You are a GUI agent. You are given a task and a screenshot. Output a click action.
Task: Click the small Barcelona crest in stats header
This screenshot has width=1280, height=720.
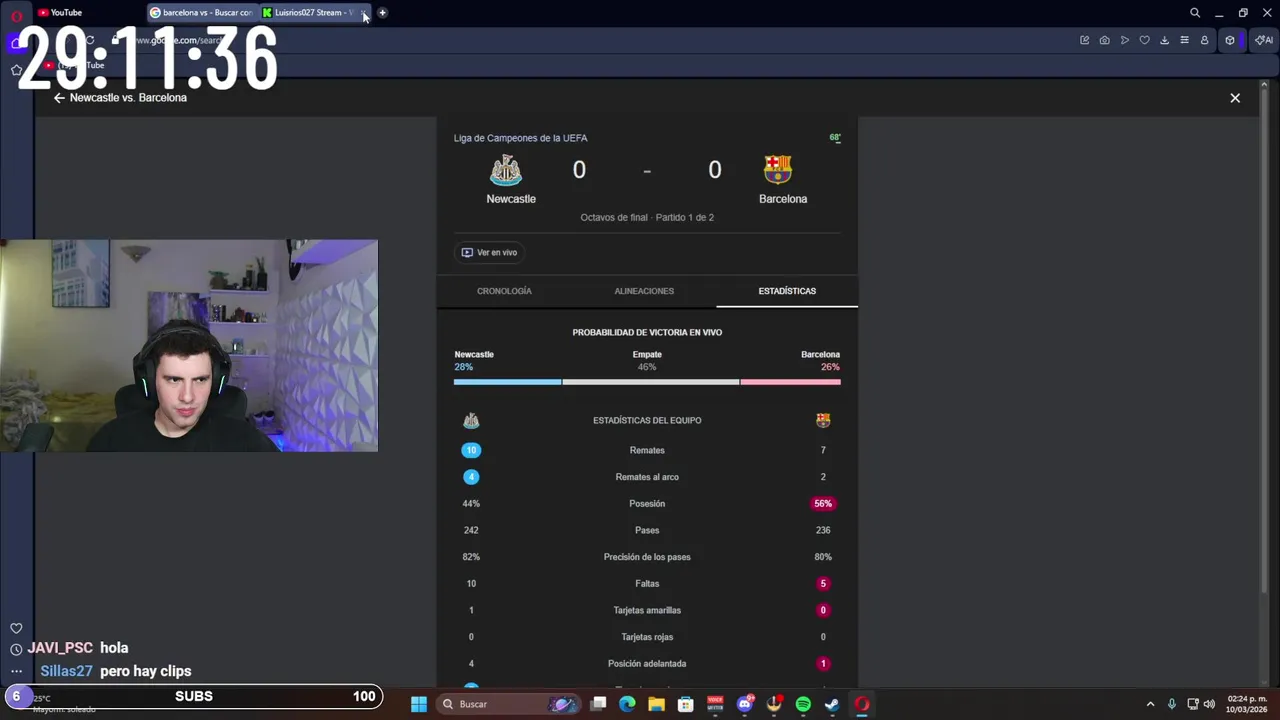pyautogui.click(x=823, y=421)
